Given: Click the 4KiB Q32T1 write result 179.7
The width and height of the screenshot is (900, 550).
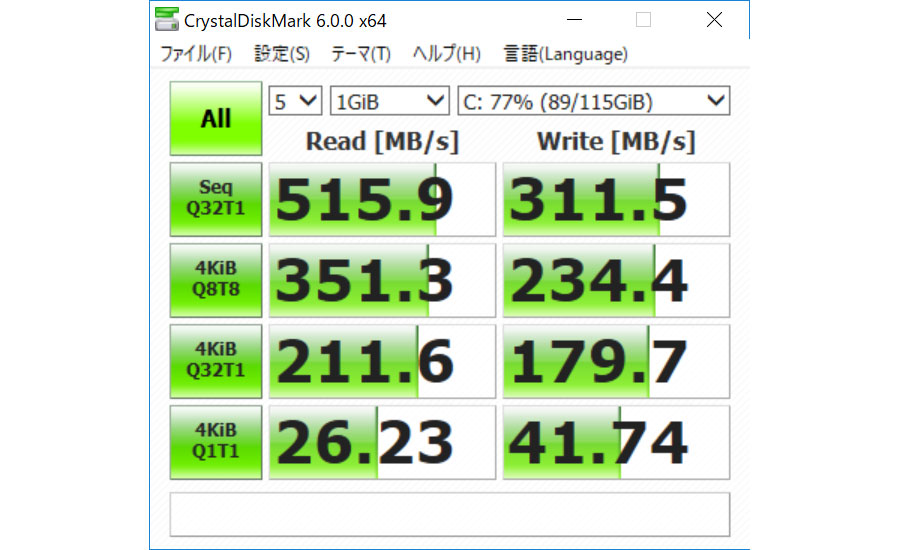Looking at the screenshot, I should [x=616, y=361].
